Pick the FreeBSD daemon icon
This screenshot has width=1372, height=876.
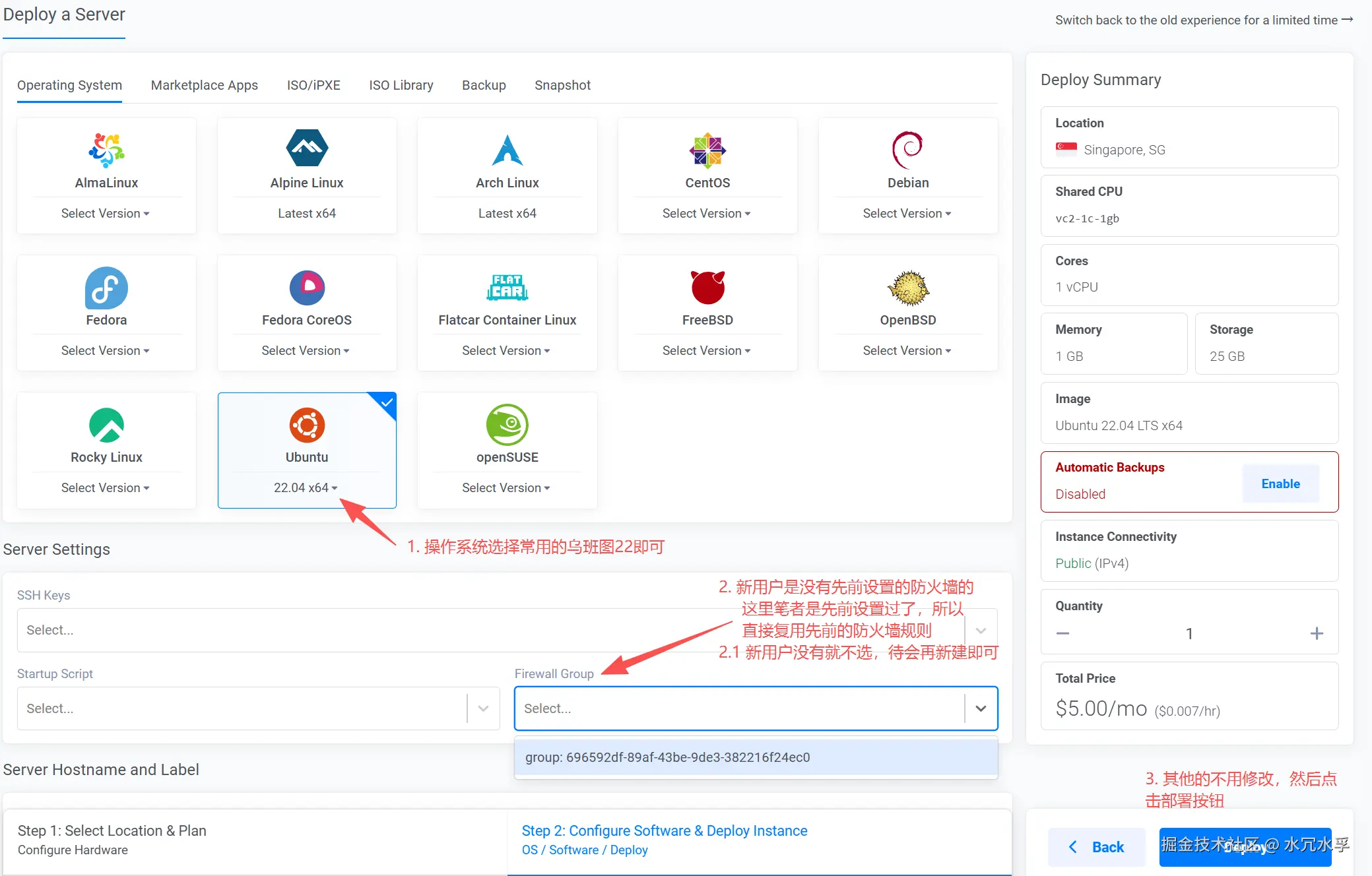pyautogui.click(x=707, y=287)
